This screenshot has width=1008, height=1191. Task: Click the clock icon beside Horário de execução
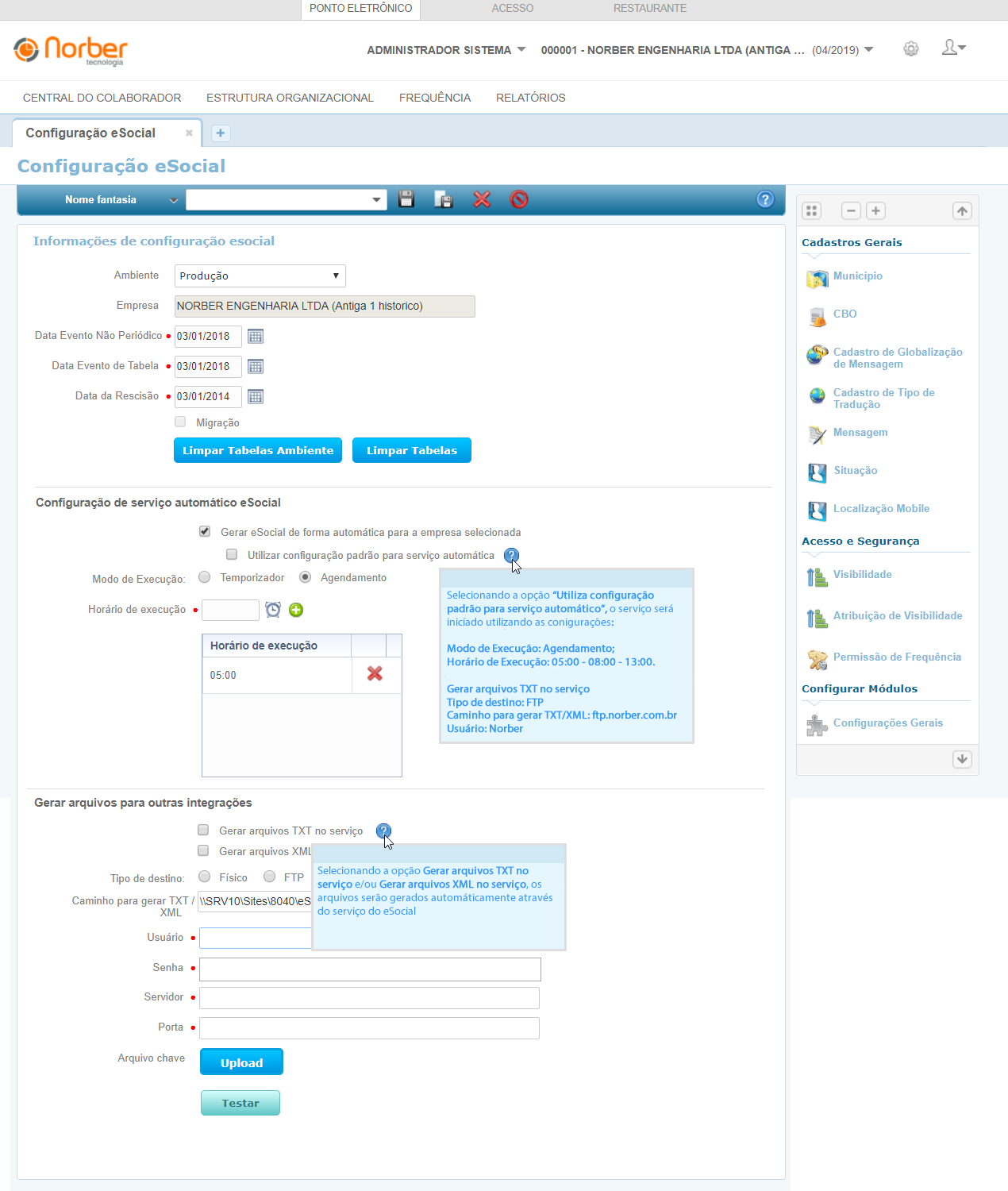(273, 610)
